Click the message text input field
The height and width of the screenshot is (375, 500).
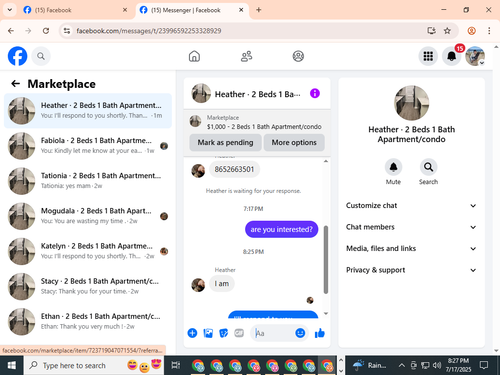point(274,333)
